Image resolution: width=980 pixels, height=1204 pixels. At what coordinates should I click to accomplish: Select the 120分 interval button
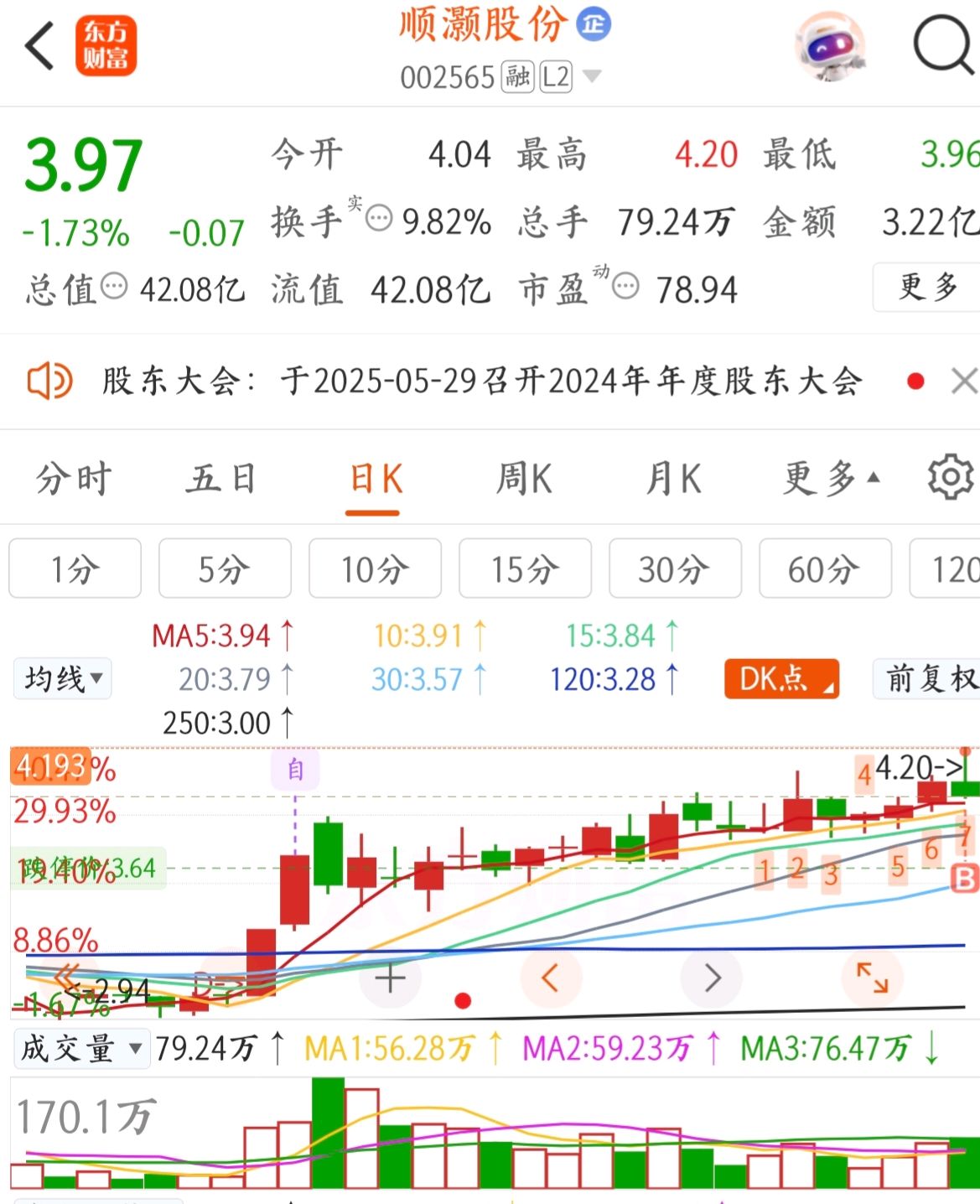(x=945, y=568)
